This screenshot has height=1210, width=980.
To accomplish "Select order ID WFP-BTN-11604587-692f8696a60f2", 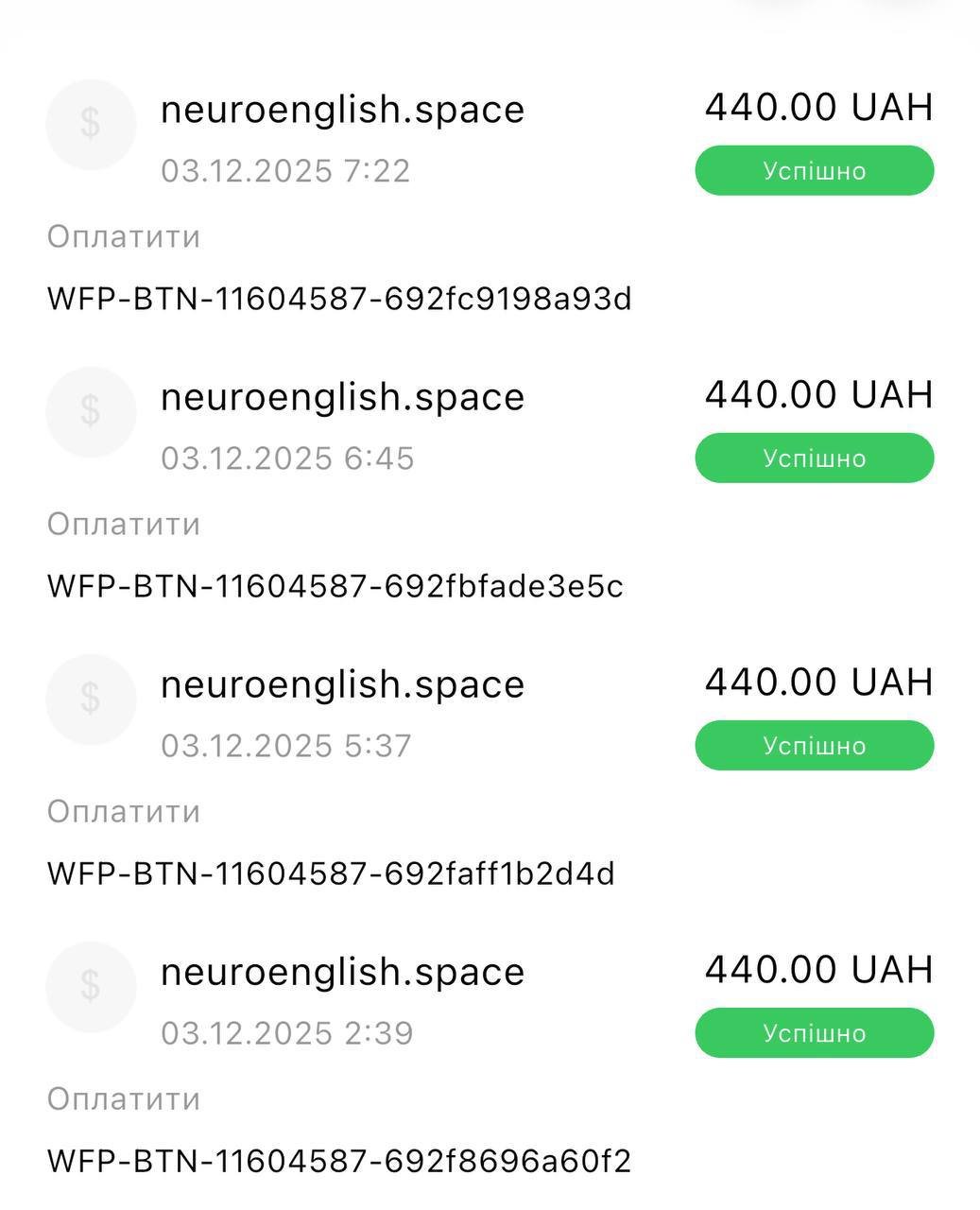I will 339,1161.
